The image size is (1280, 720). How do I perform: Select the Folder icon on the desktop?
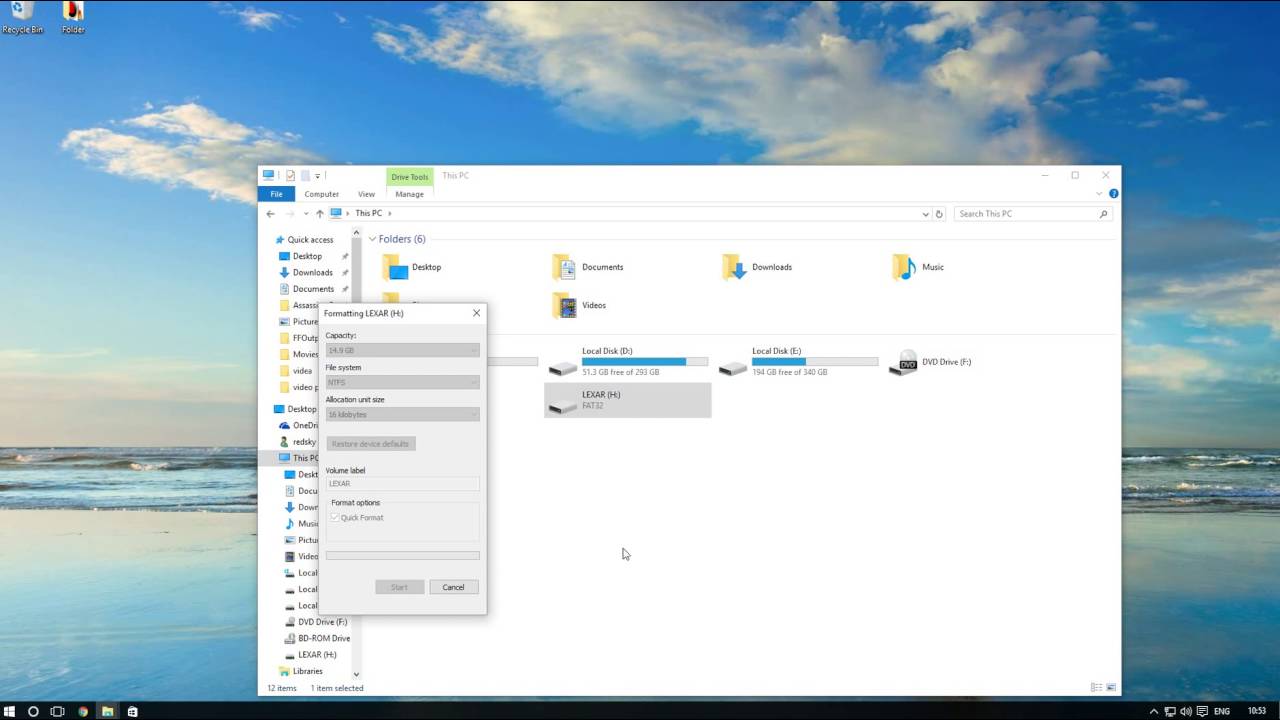[x=73, y=17]
